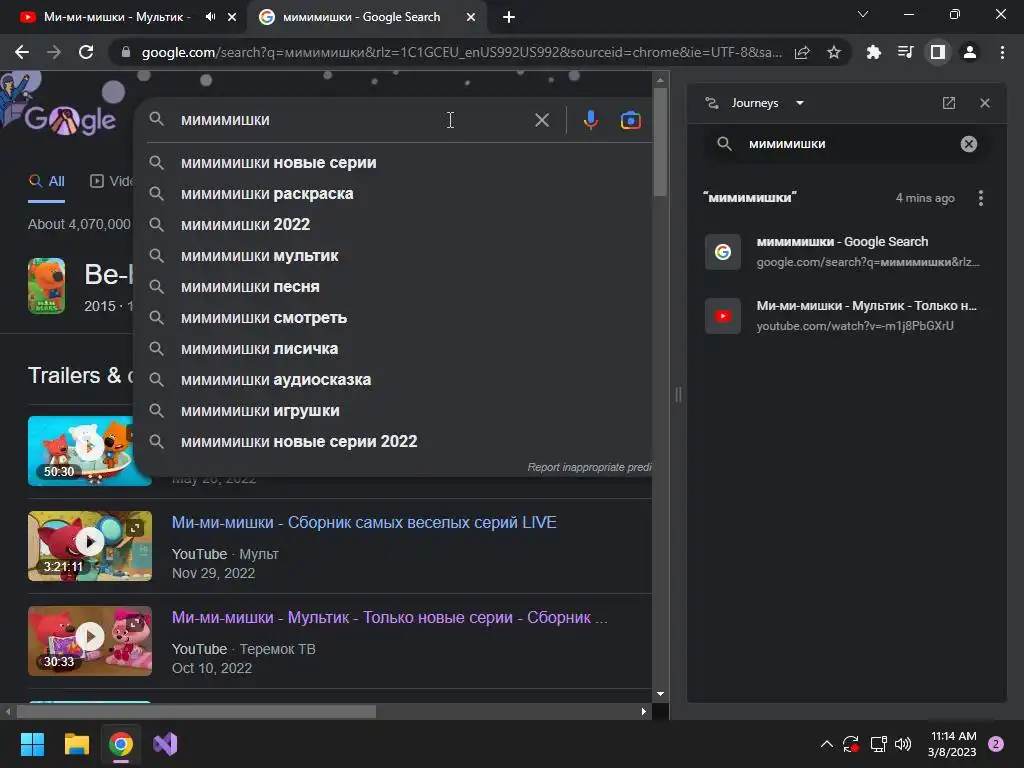Open the volume control tray icon
The height and width of the screenshot is (768, 1024).
903,744
